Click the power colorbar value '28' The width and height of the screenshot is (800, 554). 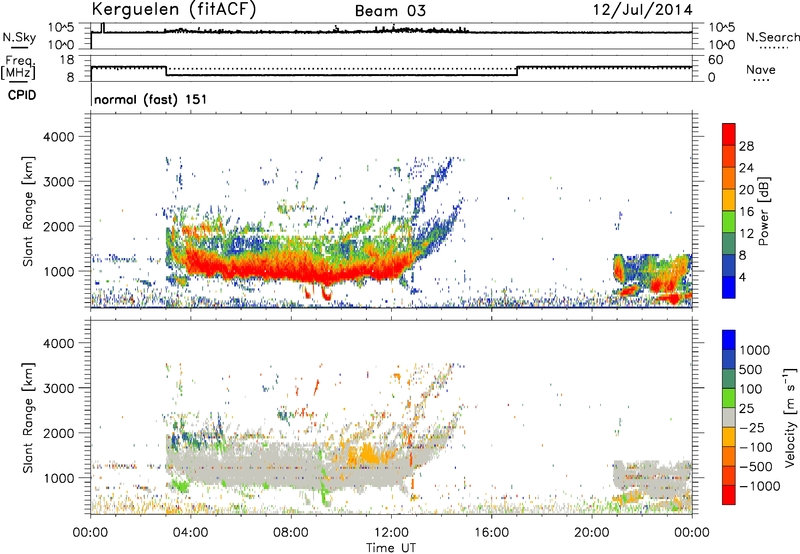tap(746, 146)
